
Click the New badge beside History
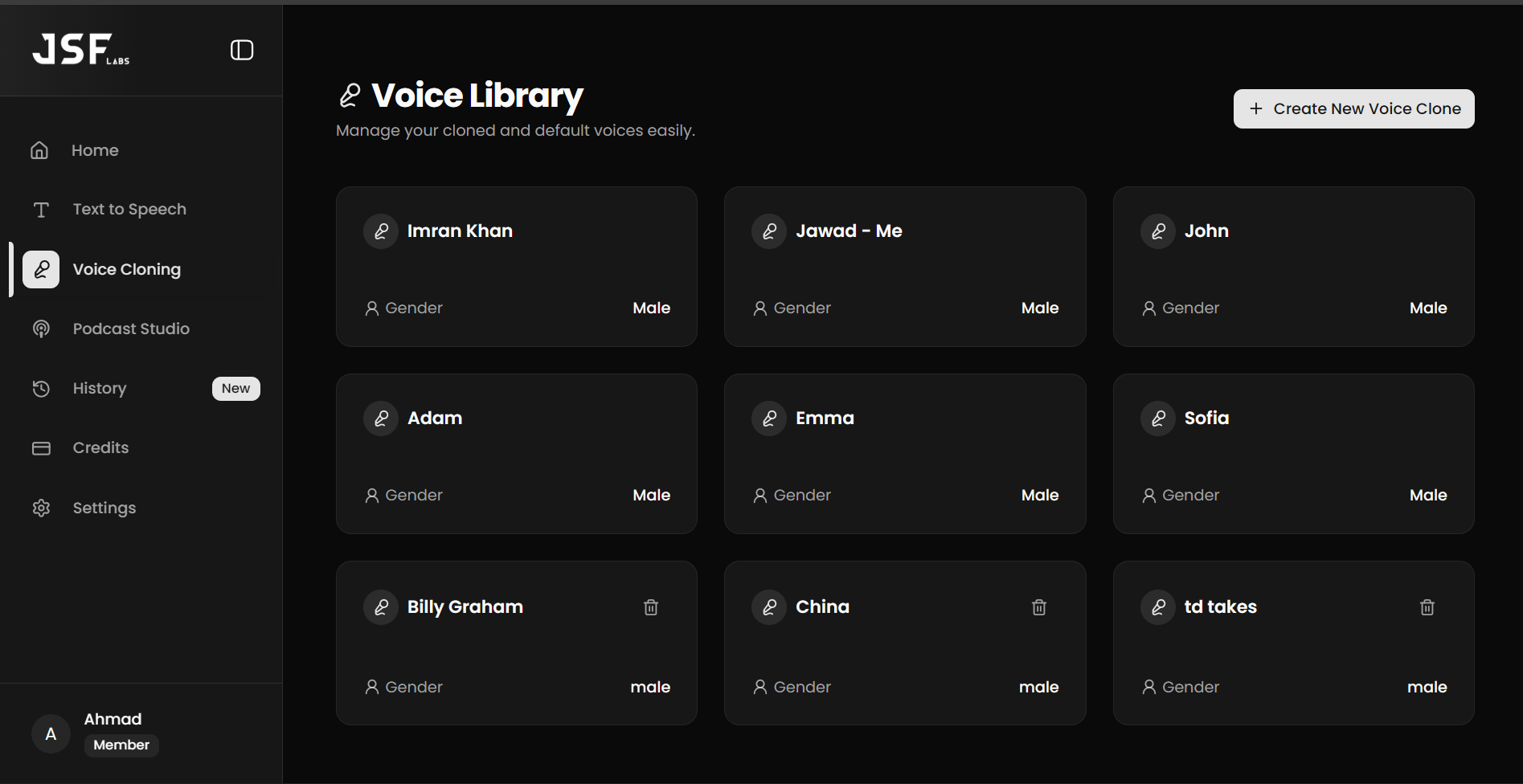[235, 389]
